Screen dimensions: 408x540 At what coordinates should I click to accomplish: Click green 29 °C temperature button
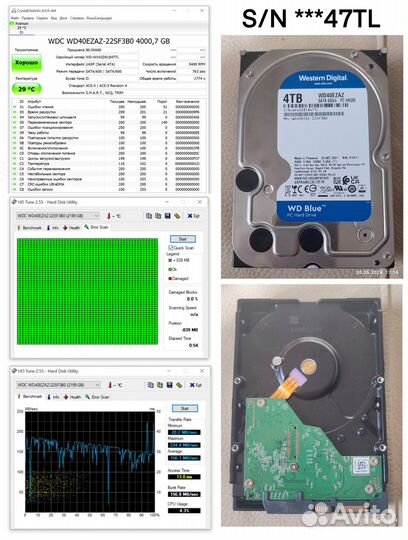point(27,89)
